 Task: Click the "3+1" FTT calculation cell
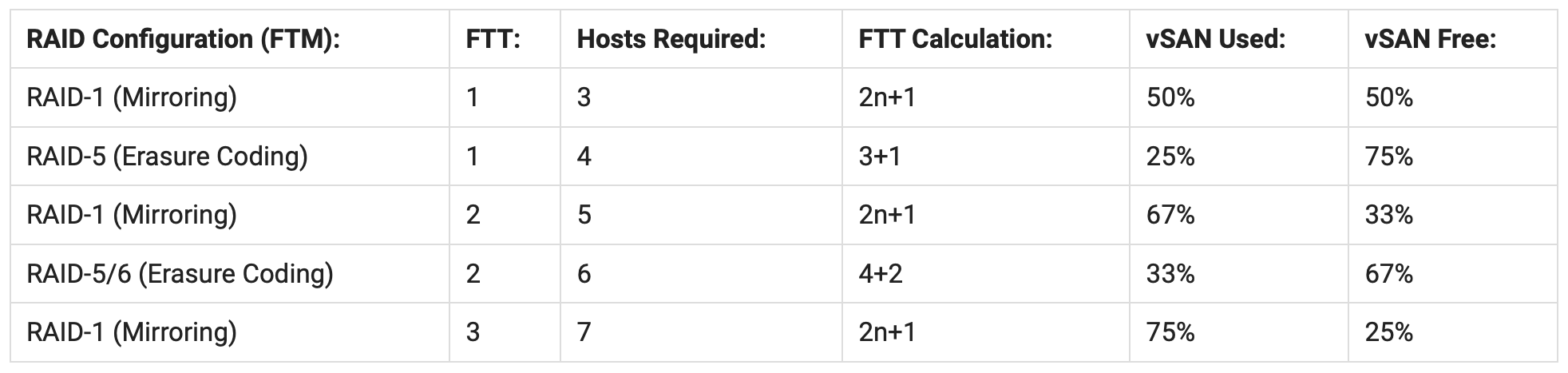pos(880,156)
